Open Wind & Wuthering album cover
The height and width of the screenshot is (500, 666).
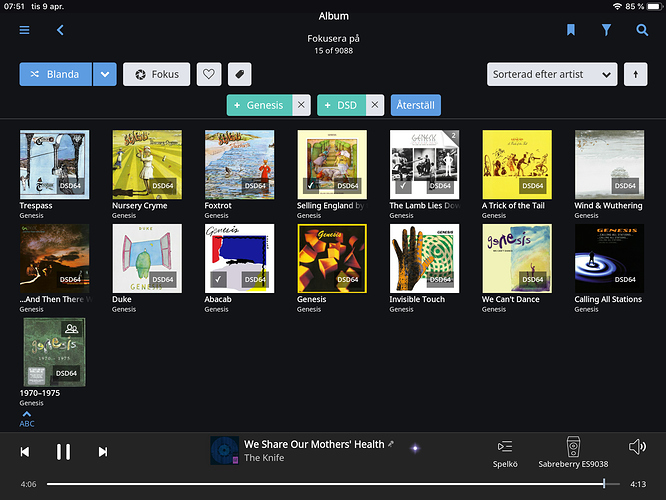(x=610, y=164)
